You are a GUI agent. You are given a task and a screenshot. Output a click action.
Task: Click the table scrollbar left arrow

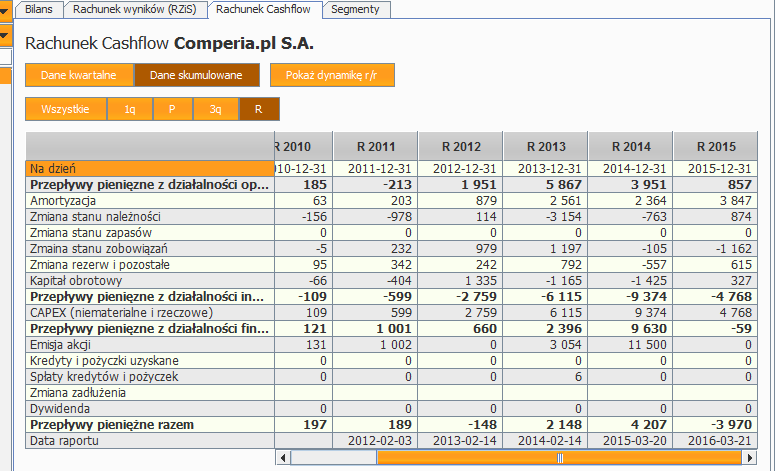point(283,458)
